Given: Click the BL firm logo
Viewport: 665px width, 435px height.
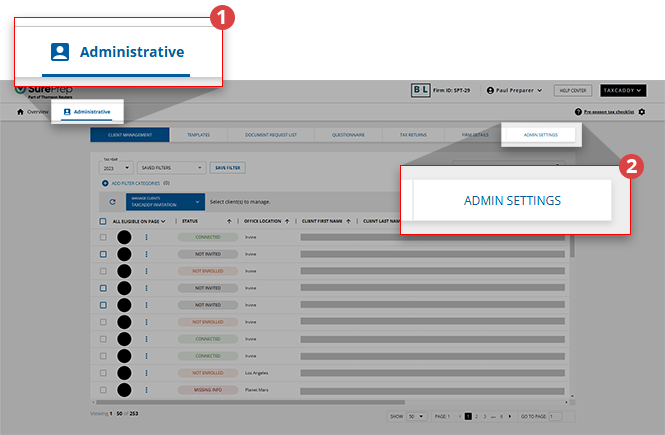Looking at the screenshot, I should tap(420, 90).
